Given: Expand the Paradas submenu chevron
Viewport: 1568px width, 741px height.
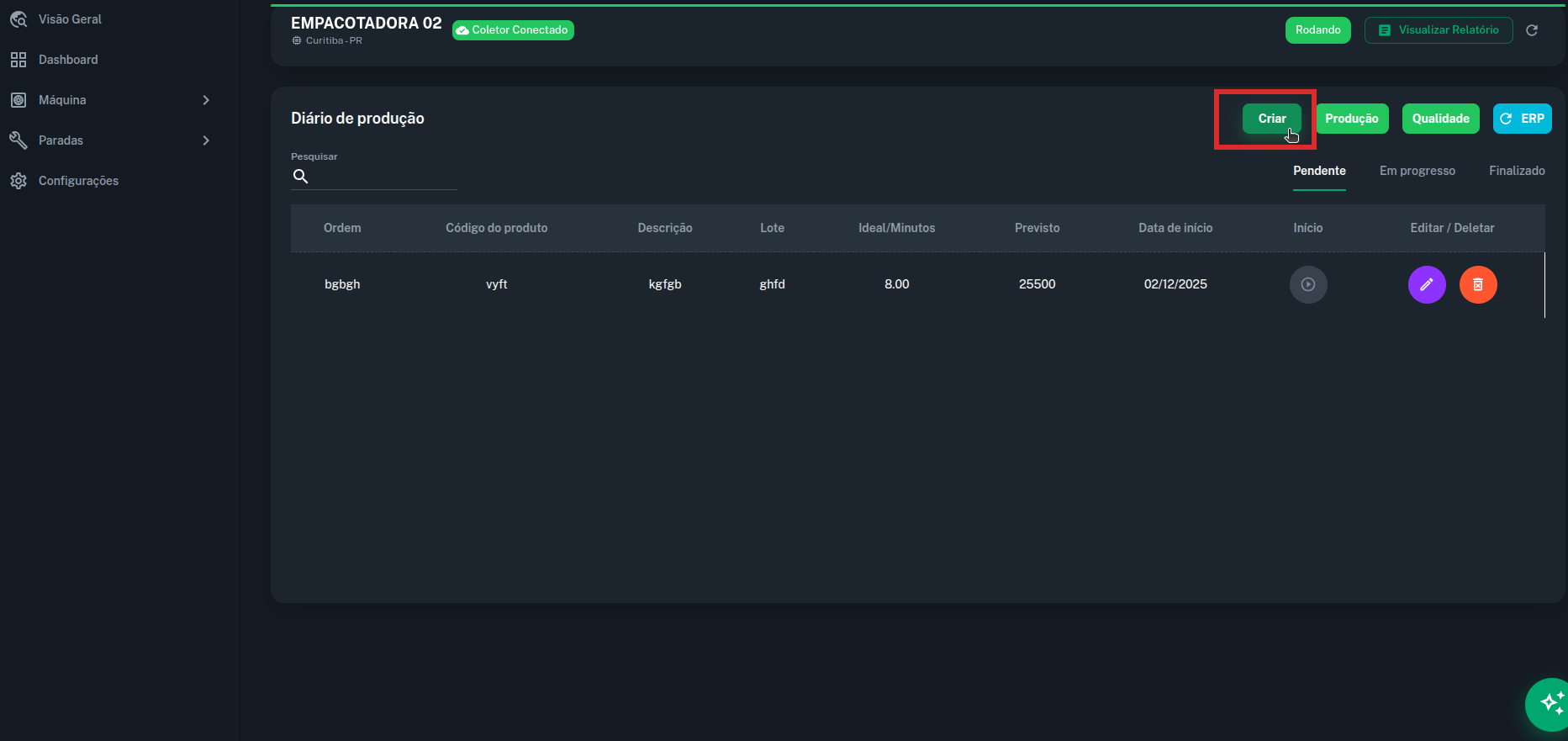Looking at the screenshot, I should click(206, 140).
